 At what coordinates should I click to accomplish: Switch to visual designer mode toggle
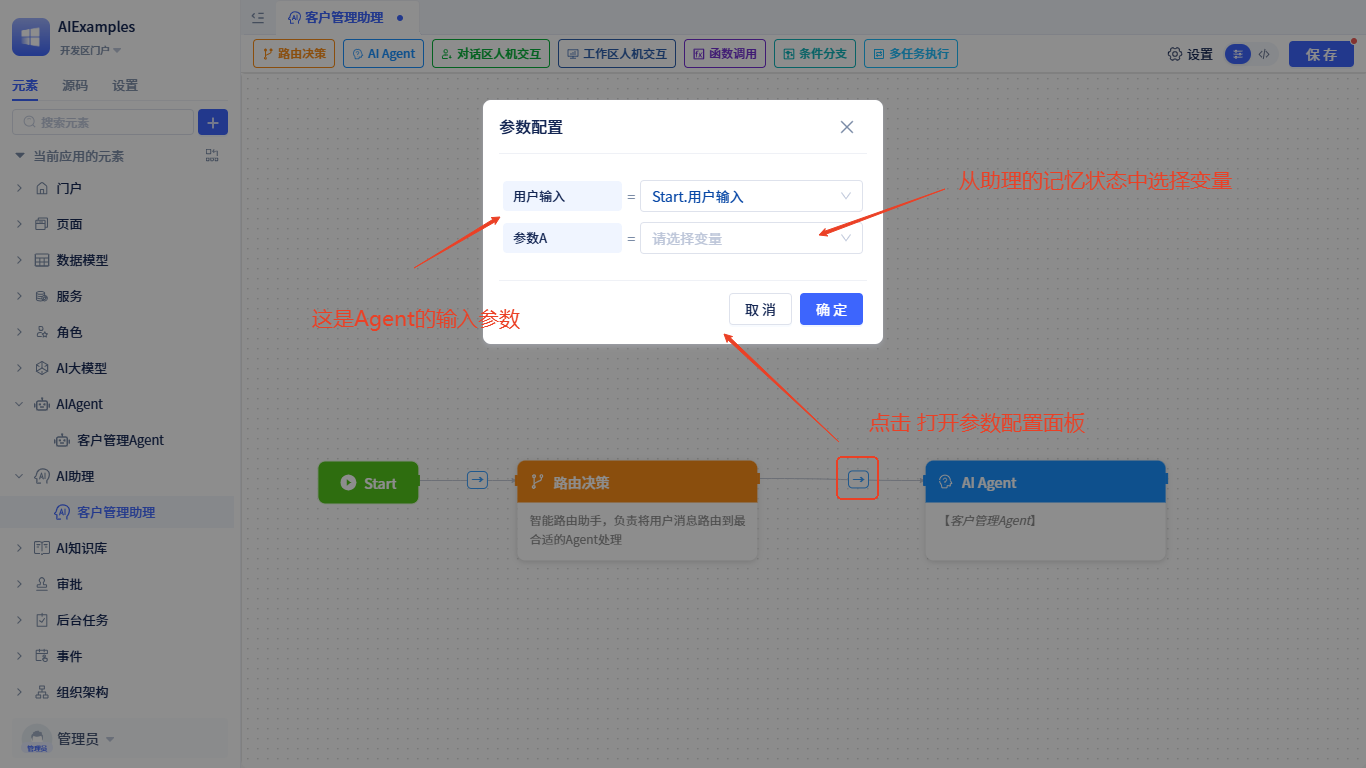click(1238, 54)
